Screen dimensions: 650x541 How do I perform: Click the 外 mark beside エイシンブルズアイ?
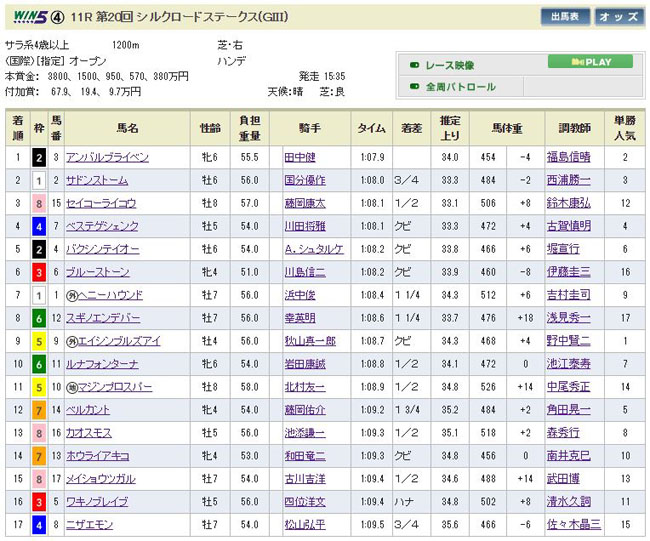(72, 341)
